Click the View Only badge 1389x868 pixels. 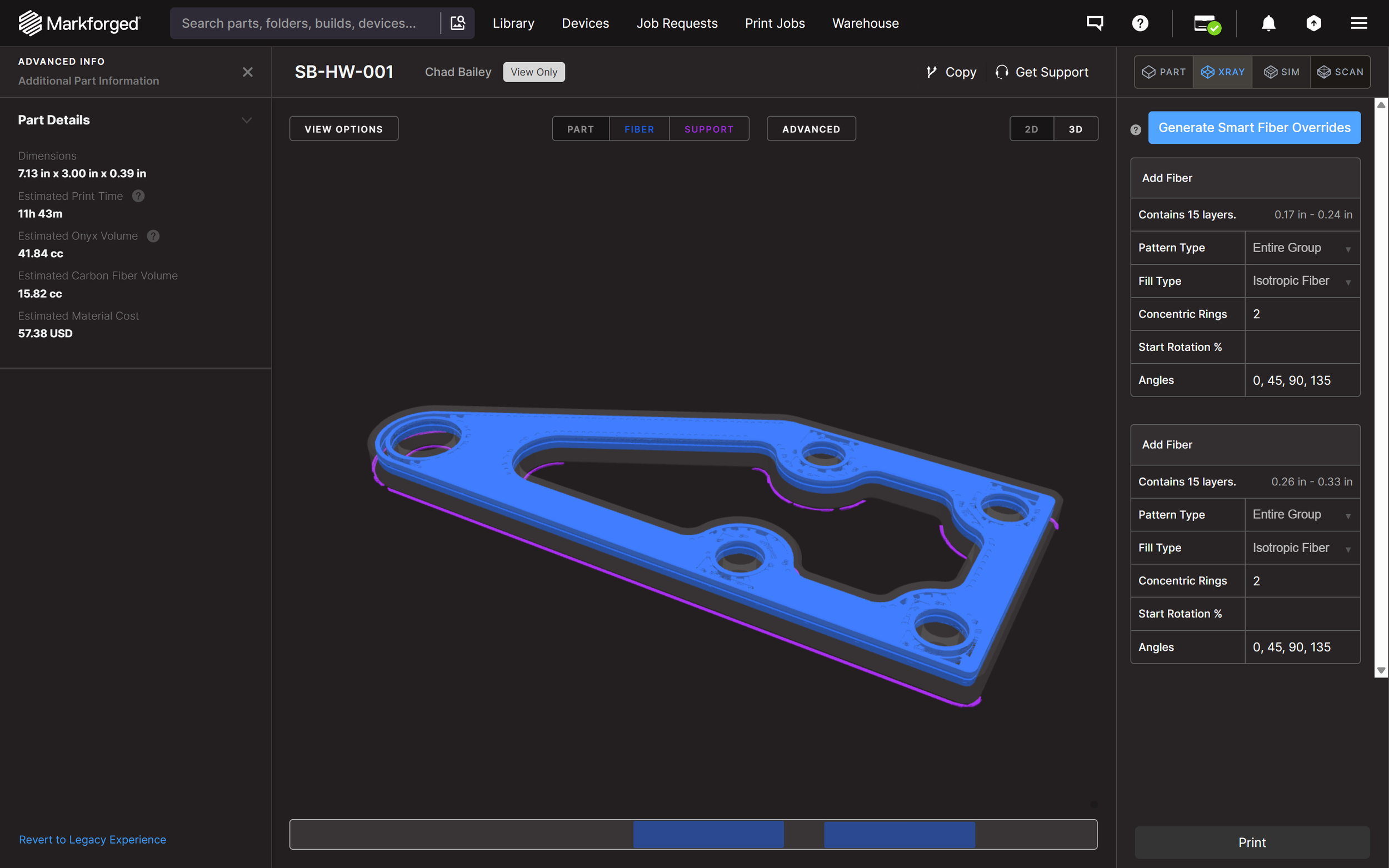[533, 72]
